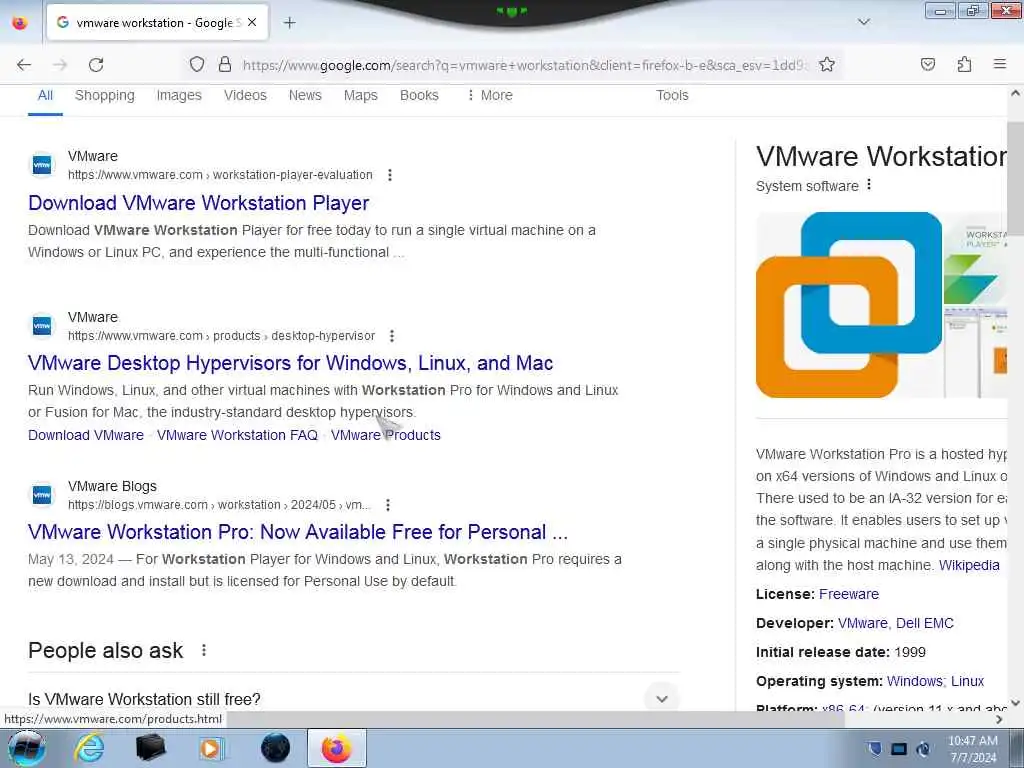The width and height of the screenshot is (1024, 768).
Task: Click the padlock site security icon
Action: pos(225,64)
